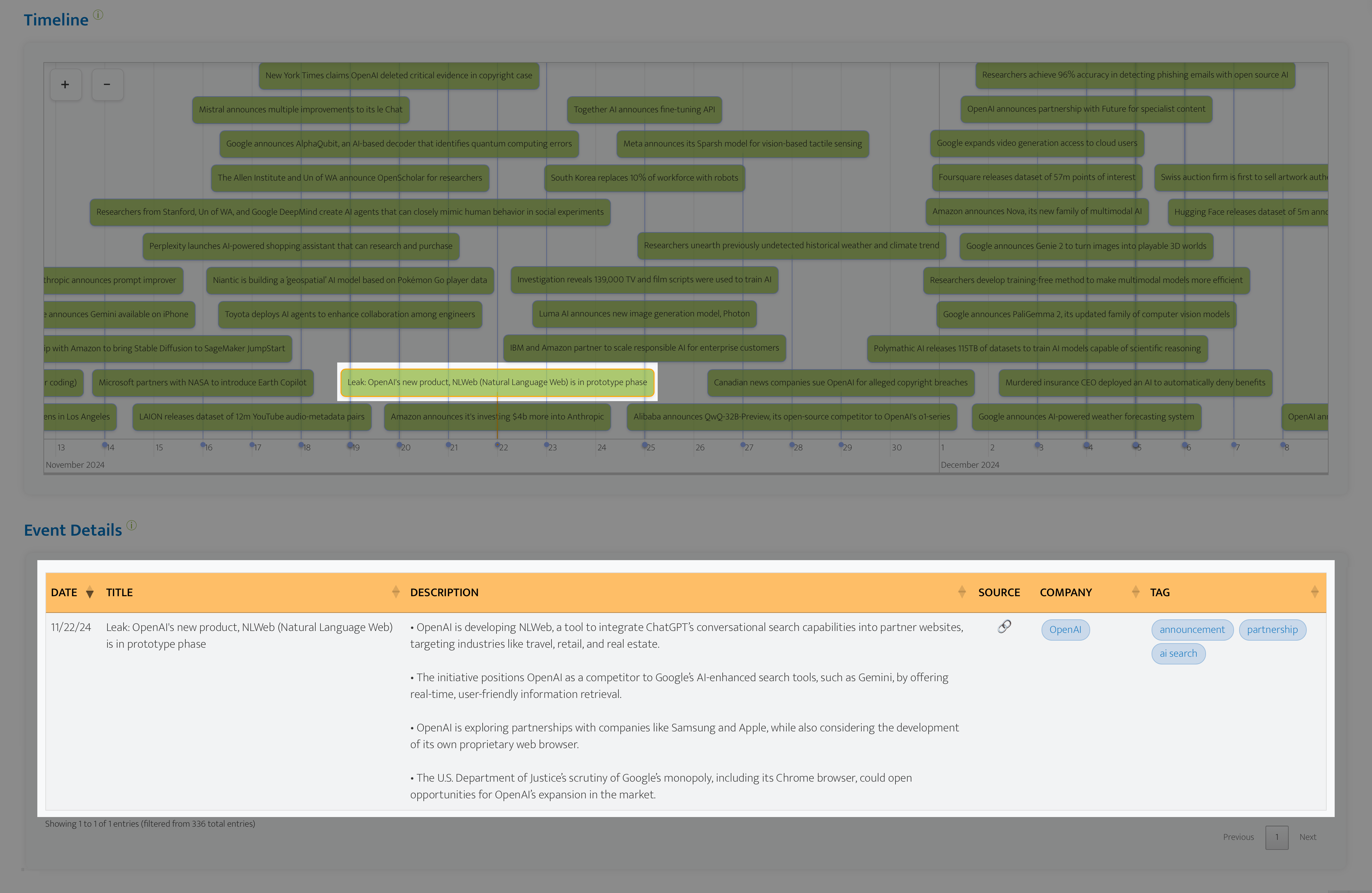
Task: Click the ai search tag
Action: (x=1178, y=653)
